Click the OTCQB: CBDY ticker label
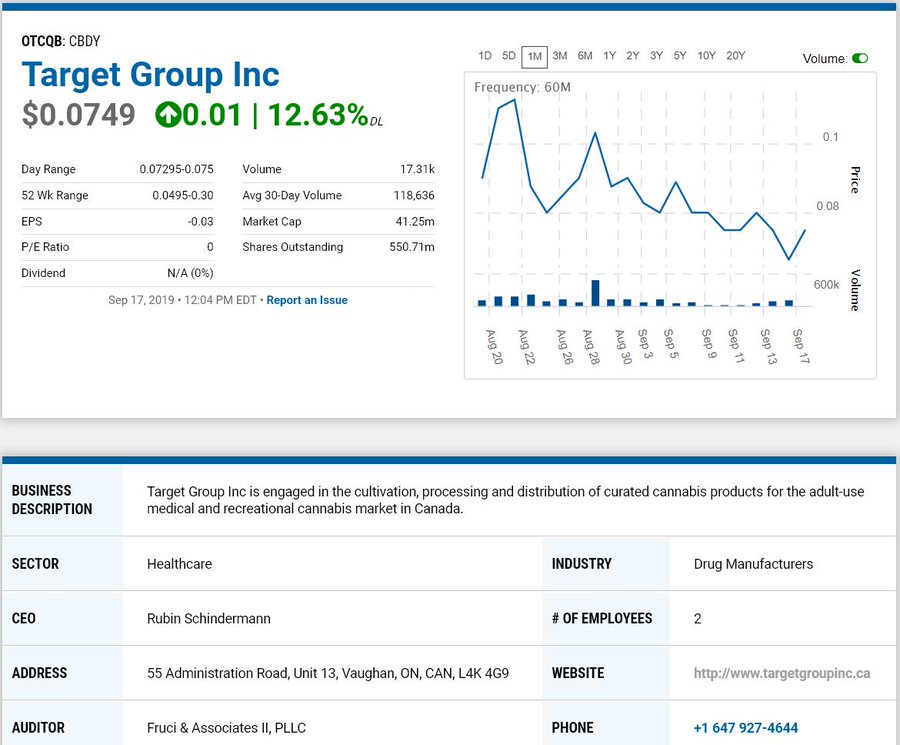 61,41
